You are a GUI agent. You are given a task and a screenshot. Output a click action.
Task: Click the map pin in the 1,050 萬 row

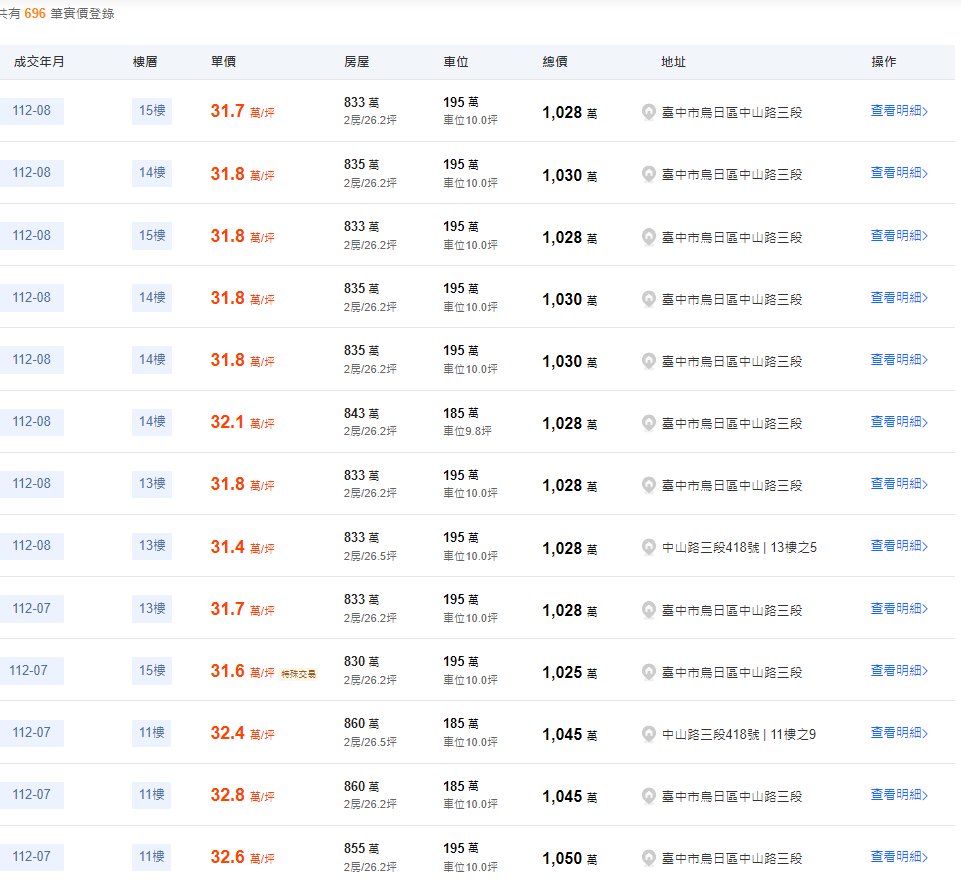(x=648, y=858)
